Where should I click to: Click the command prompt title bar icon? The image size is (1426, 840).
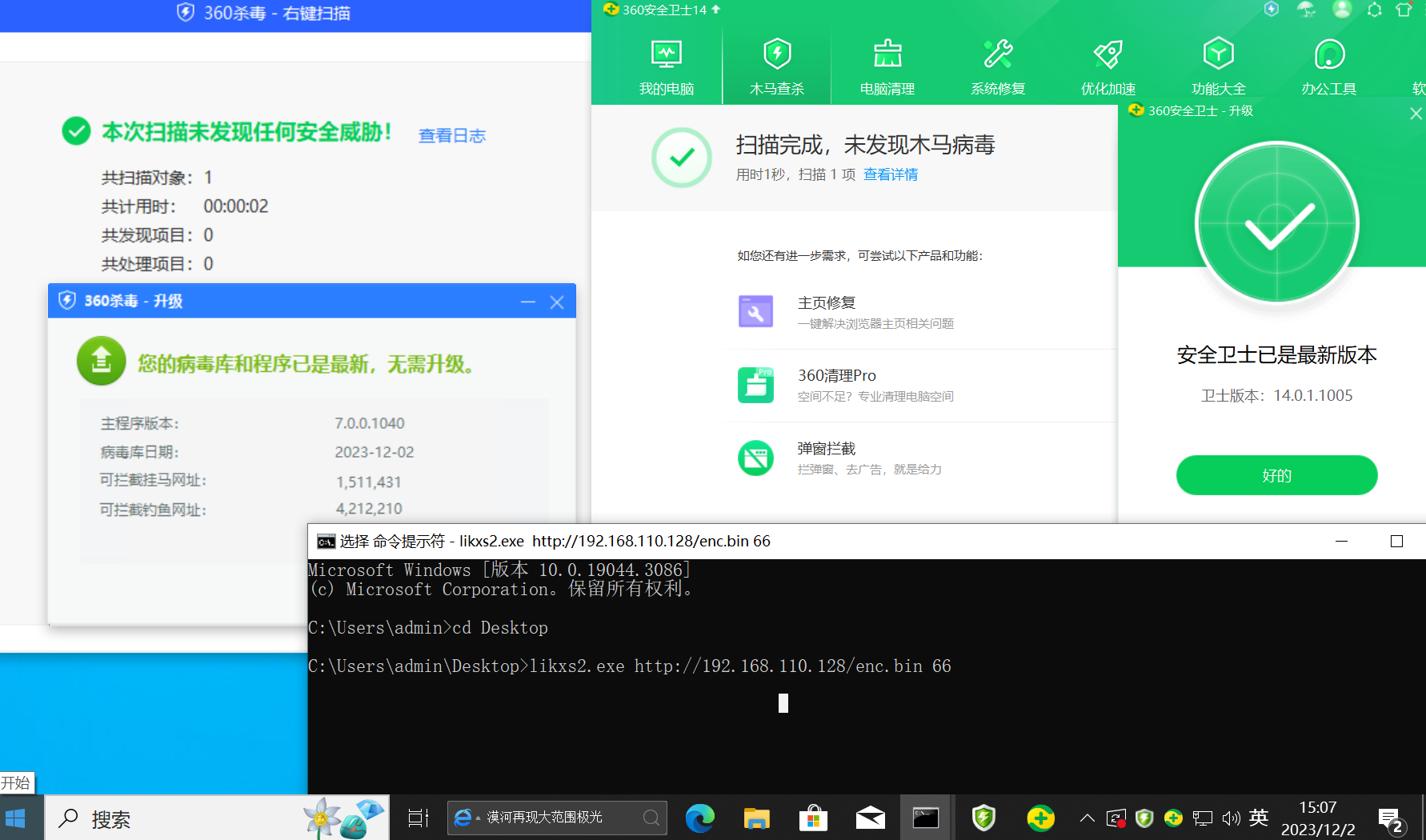(326, 542)
